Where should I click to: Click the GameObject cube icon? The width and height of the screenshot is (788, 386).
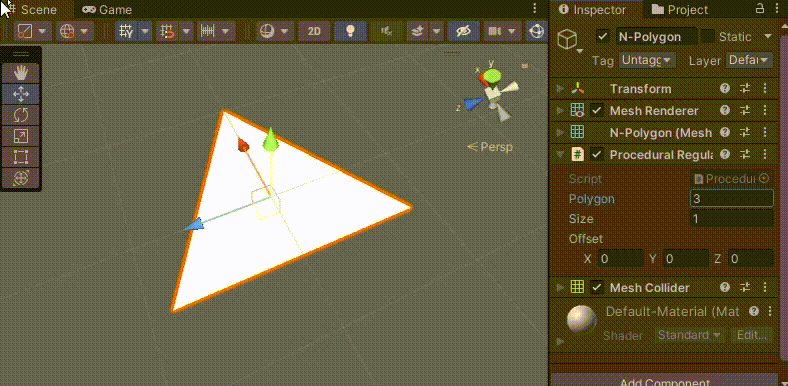(567, 39)
